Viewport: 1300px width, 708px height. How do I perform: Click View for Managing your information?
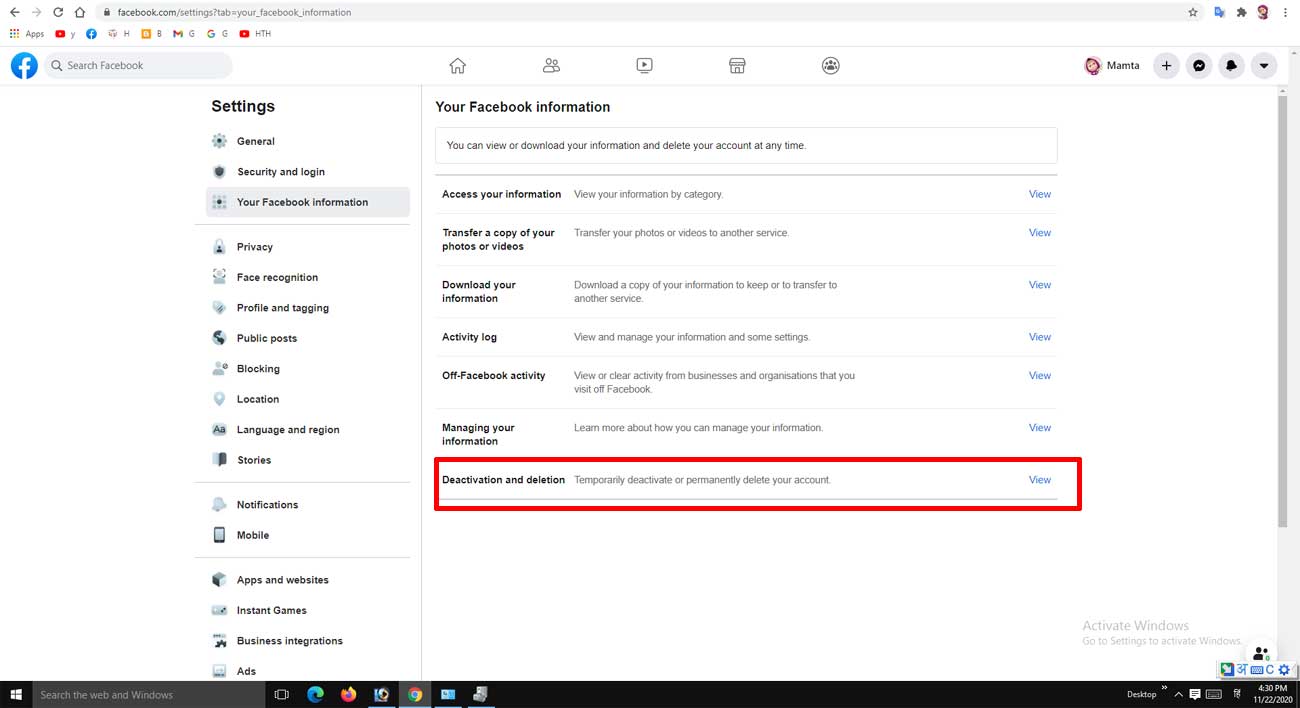tap(1040, 428)
